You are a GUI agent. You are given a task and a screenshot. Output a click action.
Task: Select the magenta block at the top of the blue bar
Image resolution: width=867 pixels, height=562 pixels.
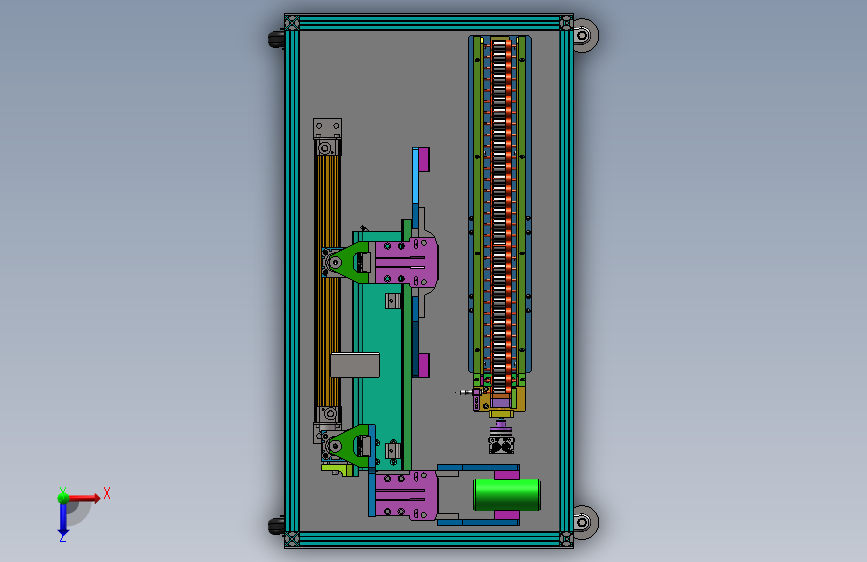tap(424, 159)
